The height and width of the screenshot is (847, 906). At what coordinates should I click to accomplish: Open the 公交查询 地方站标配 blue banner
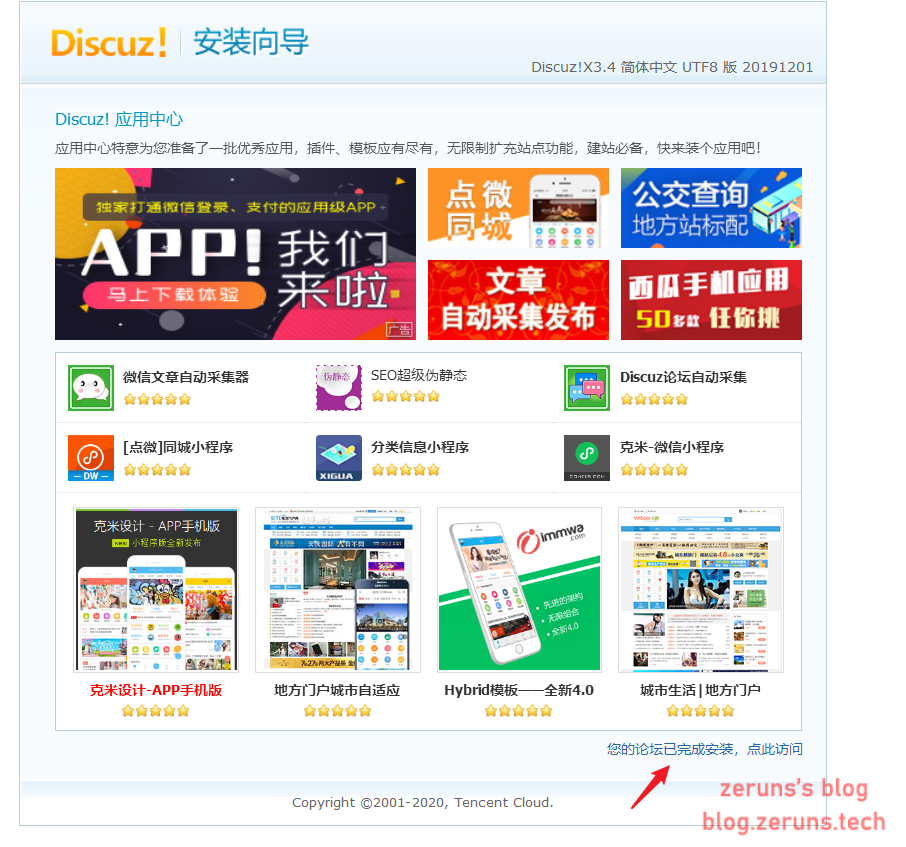pos(711,208)
